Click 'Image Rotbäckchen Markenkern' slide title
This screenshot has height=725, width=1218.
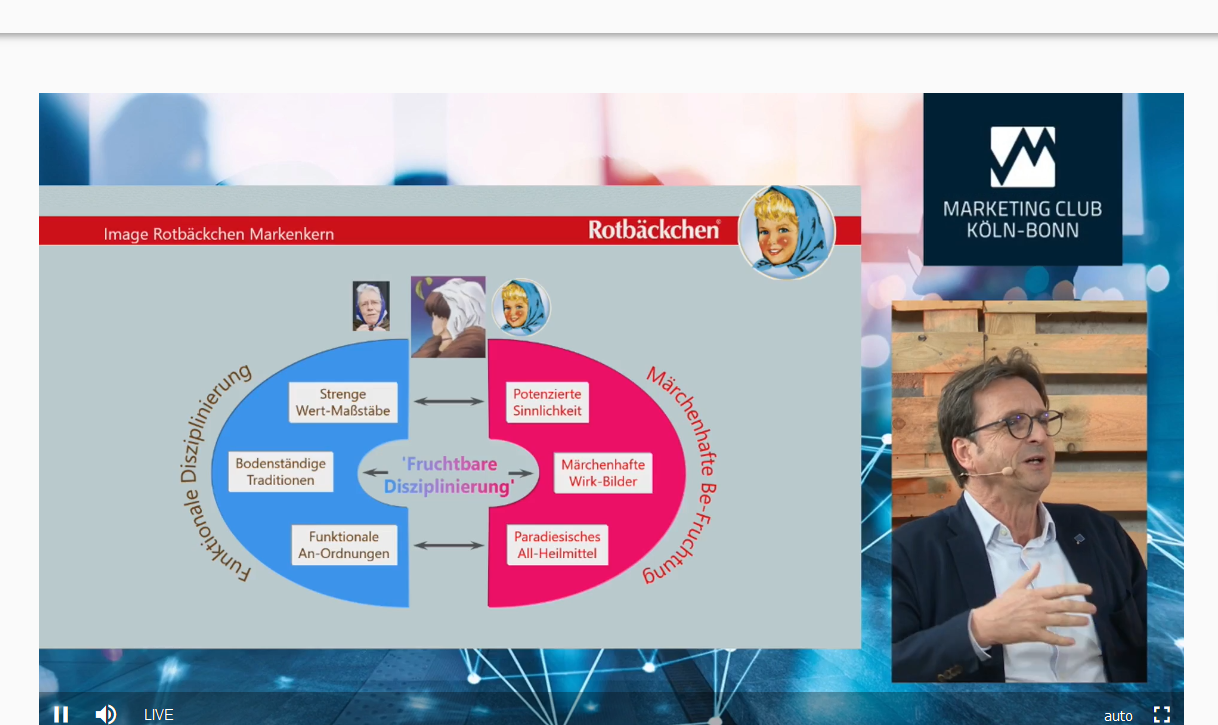(x=219, y=234)
